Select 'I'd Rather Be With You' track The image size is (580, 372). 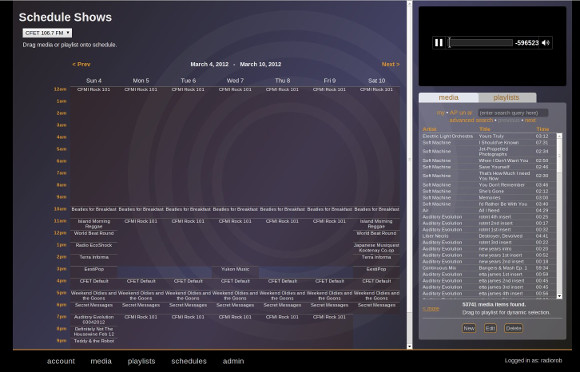[489, 204]
